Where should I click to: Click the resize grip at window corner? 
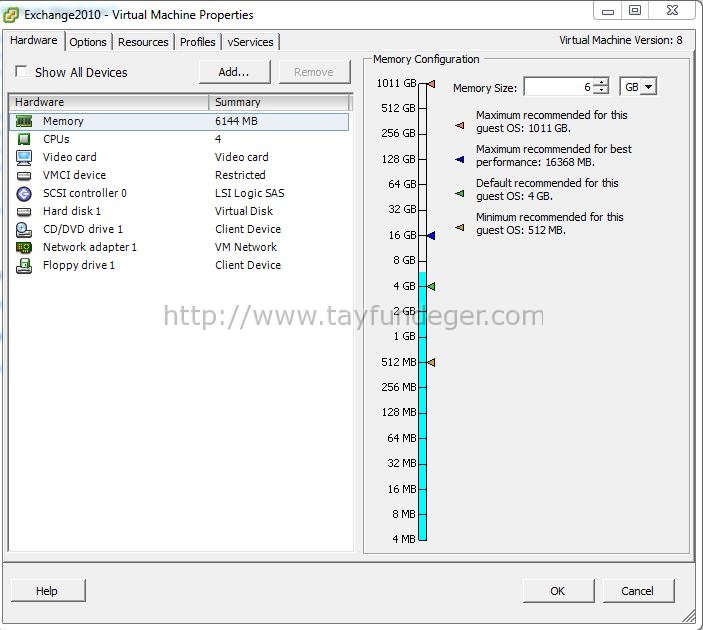689,617
